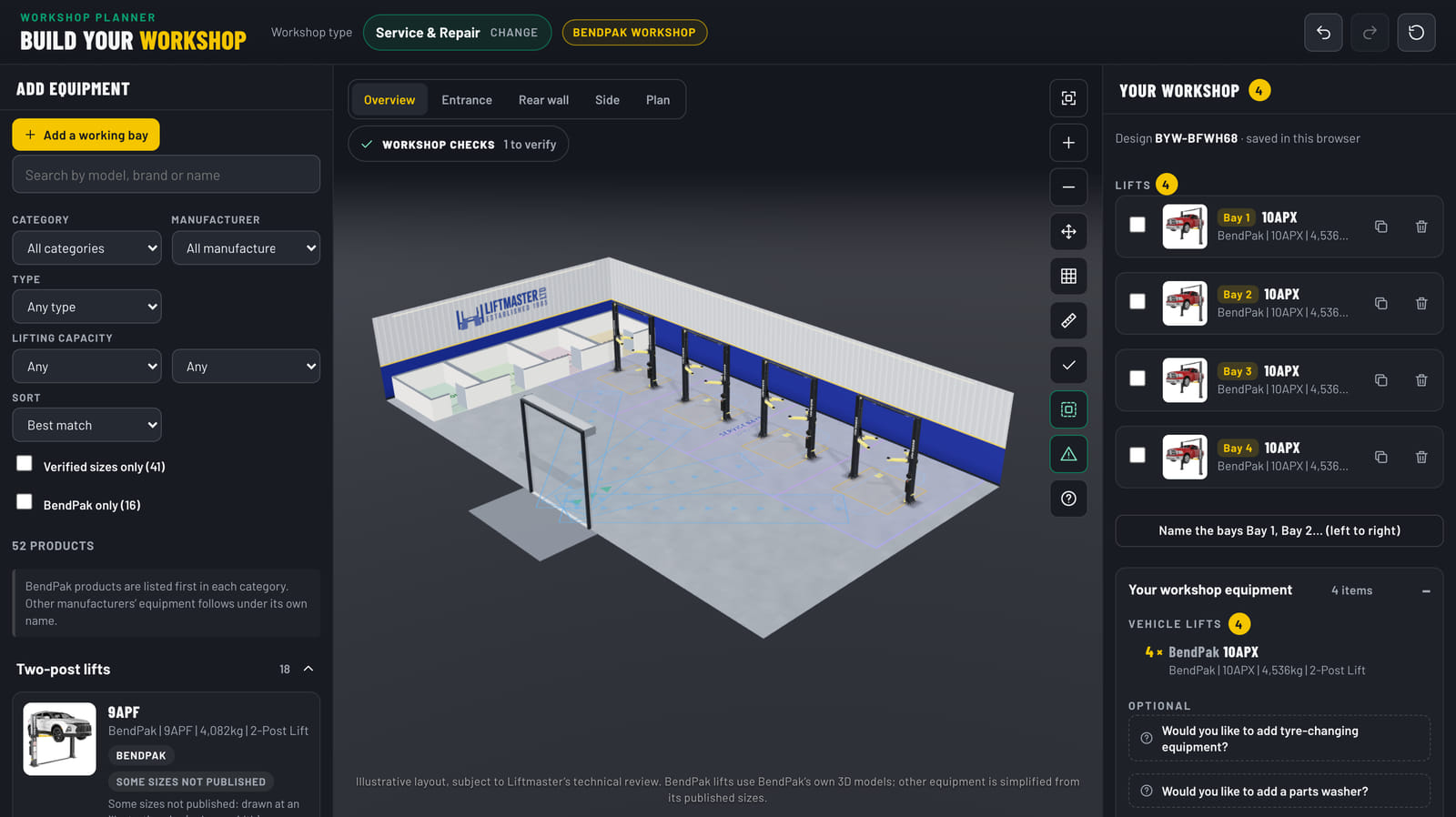This screenshot has width=1456, height=817.
Task: Click Name the bays left to right
Action: coord(1279,530)
